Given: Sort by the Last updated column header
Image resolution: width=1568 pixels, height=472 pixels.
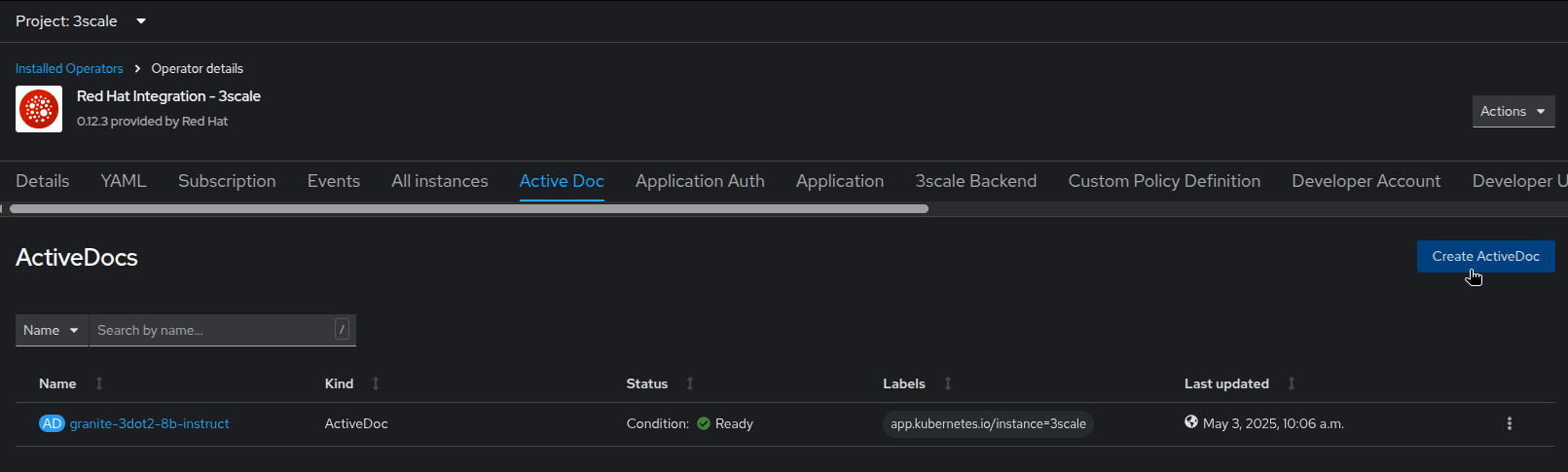Looking at the screenshot, I should coord(1226,384).
